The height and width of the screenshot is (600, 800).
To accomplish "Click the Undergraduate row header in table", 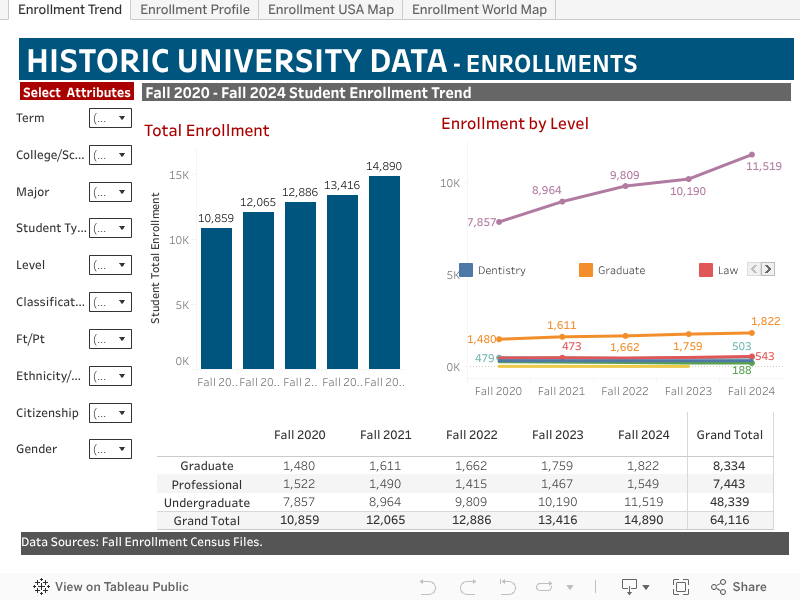I will point(207,503).
